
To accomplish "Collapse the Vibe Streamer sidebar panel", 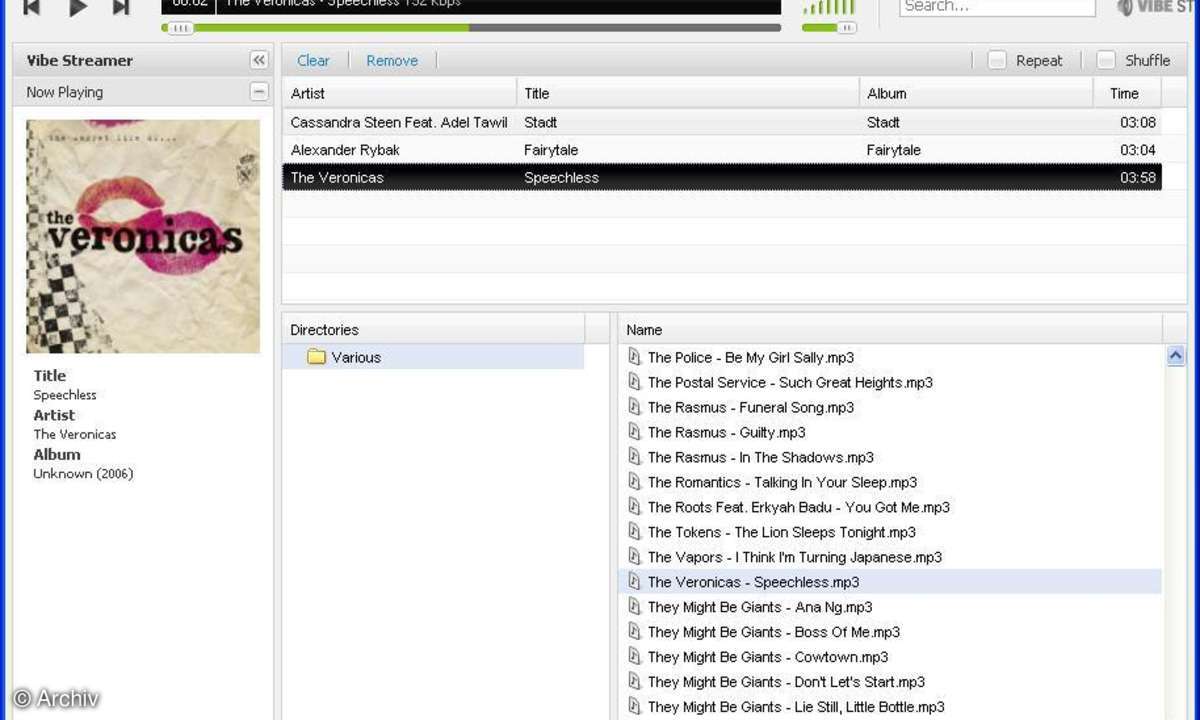I will pyautogui.click(x=259, y=60).
